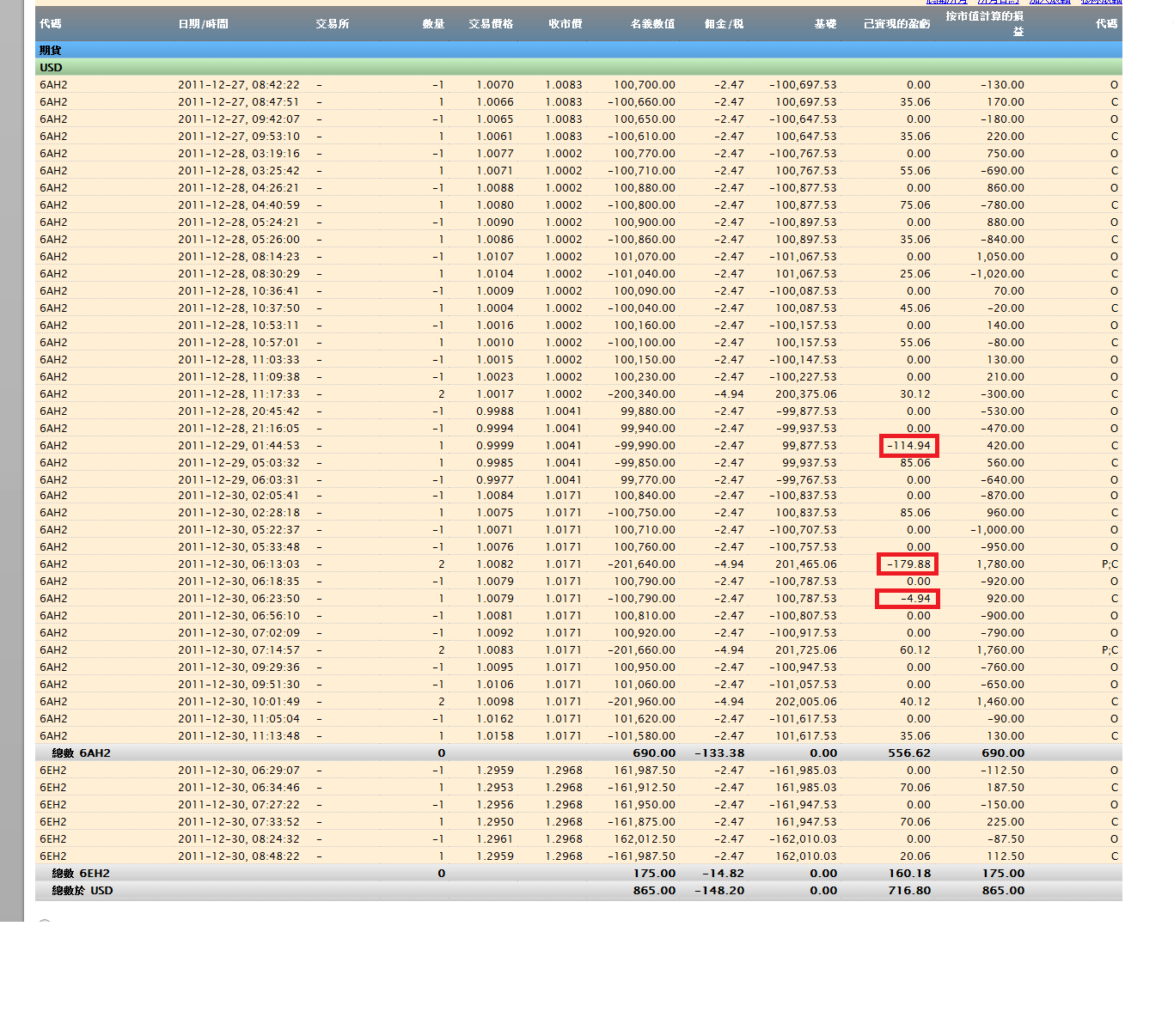Click the 基礎 column header
This screenshot has width=1174, height=1036.
point(826,24)
